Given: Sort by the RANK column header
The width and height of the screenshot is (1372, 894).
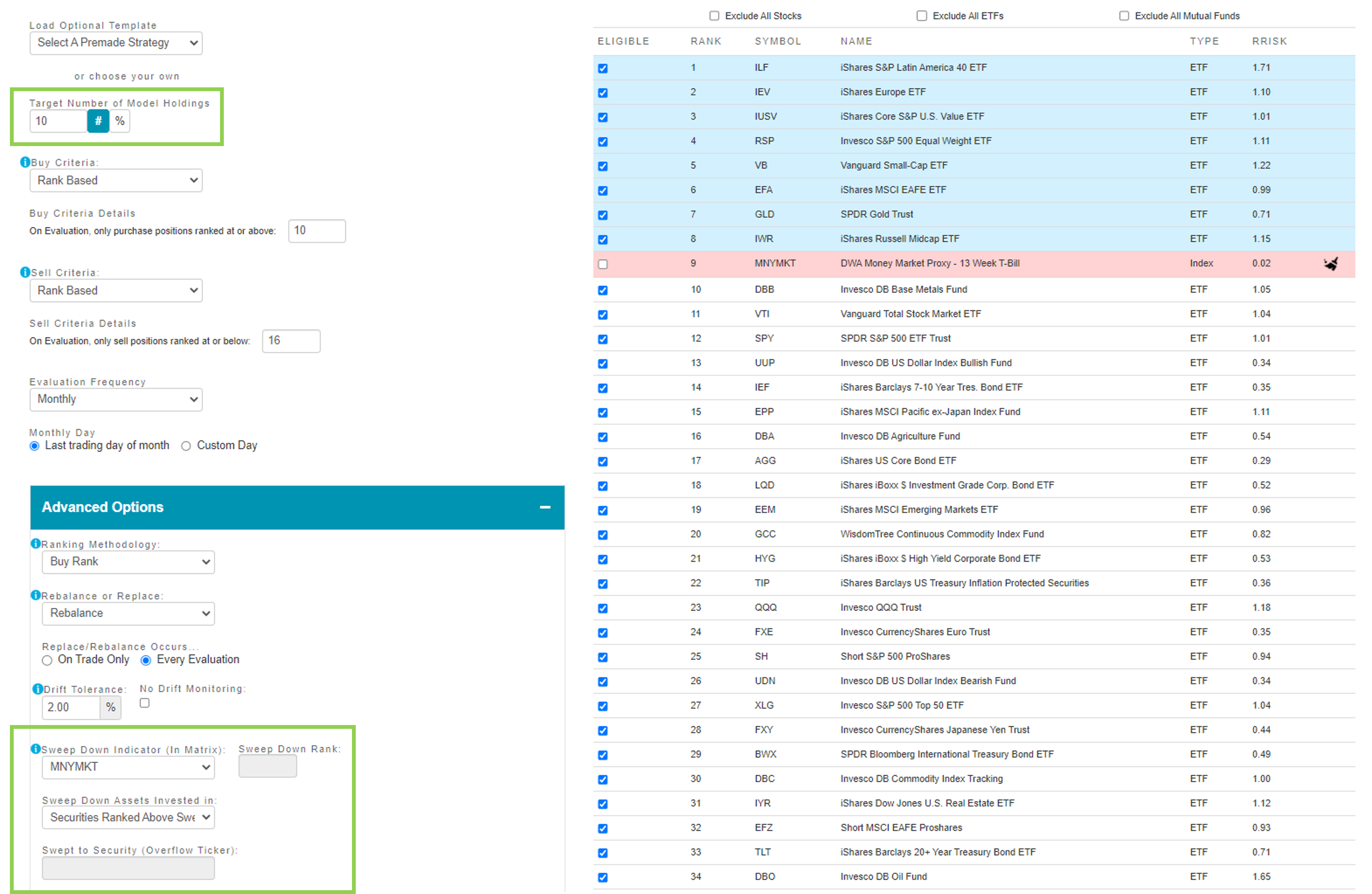Looking at the screenshot, I should pos(705,42).
